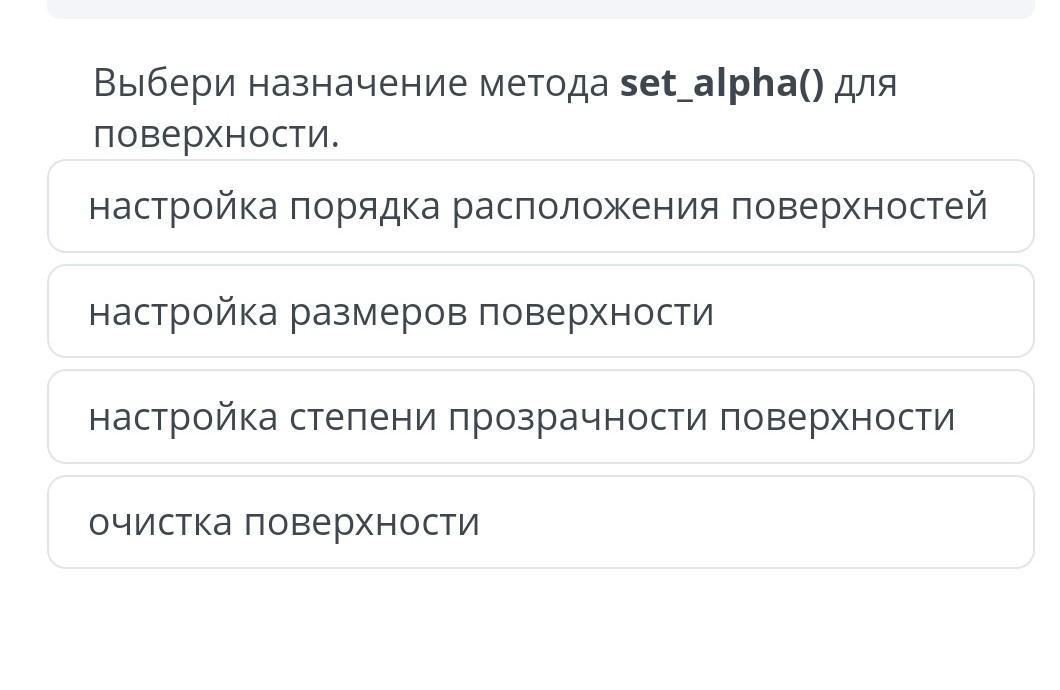Viewport: 1060px width, 690px height.
Task: Click the word "прозрачности" in third answer
Action: (x=578, y=417)
